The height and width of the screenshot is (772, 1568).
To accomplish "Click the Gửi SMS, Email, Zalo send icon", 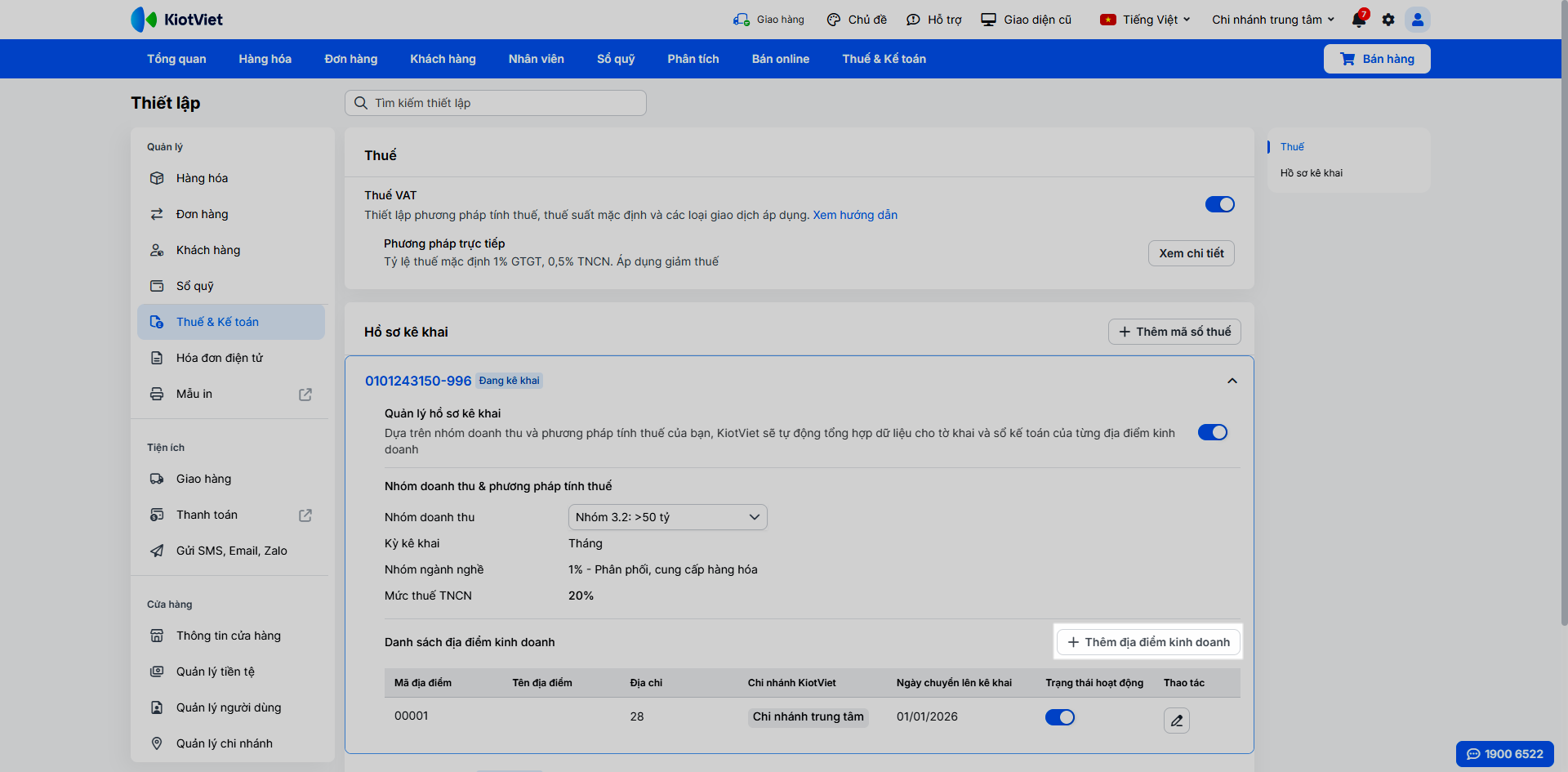I will (157, 551).
